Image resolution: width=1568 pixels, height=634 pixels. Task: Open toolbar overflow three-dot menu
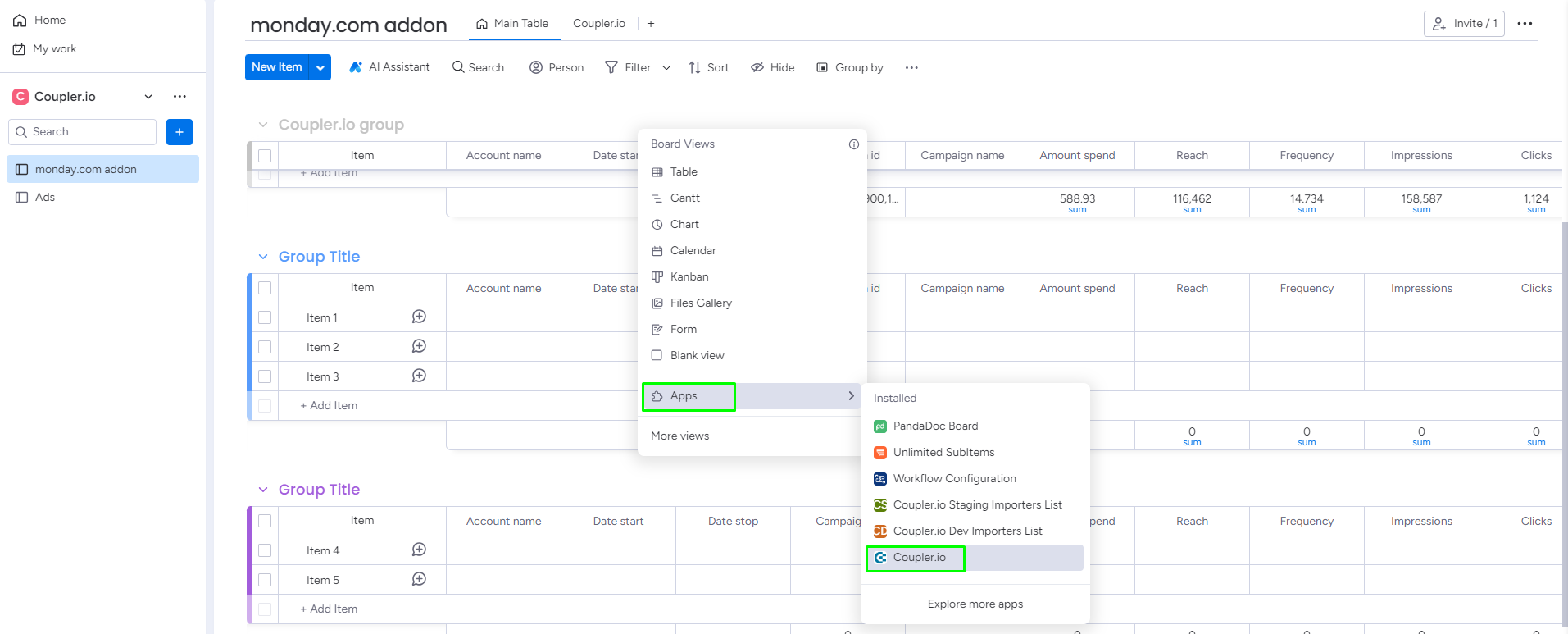pyautogui.click(x=911, y=68)
